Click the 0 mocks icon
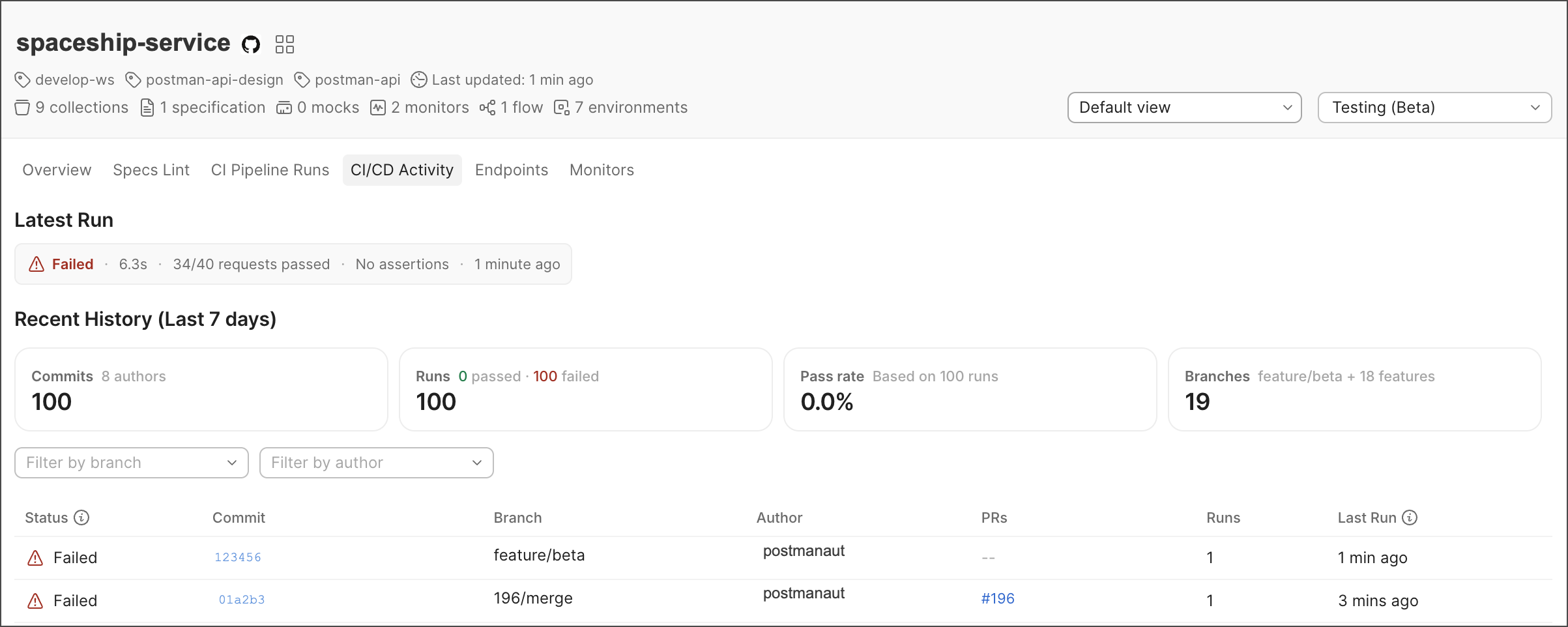Image resolution: width=1568 pixels, height=627 pixels. coord(284,108)
